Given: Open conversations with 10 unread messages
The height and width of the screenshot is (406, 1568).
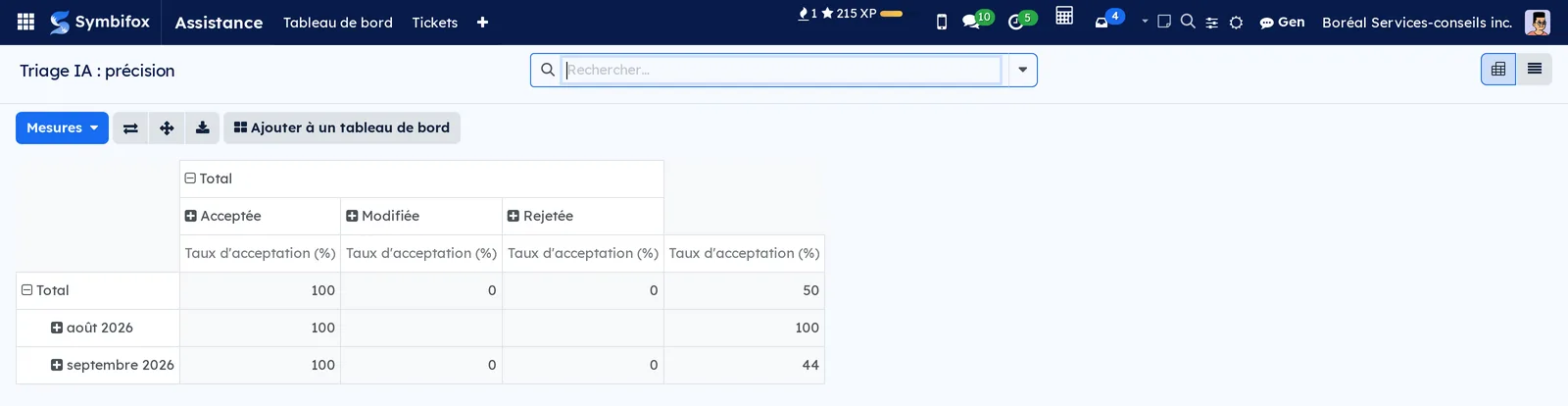Looking at the screenshot, I should [x=977, y=20].
